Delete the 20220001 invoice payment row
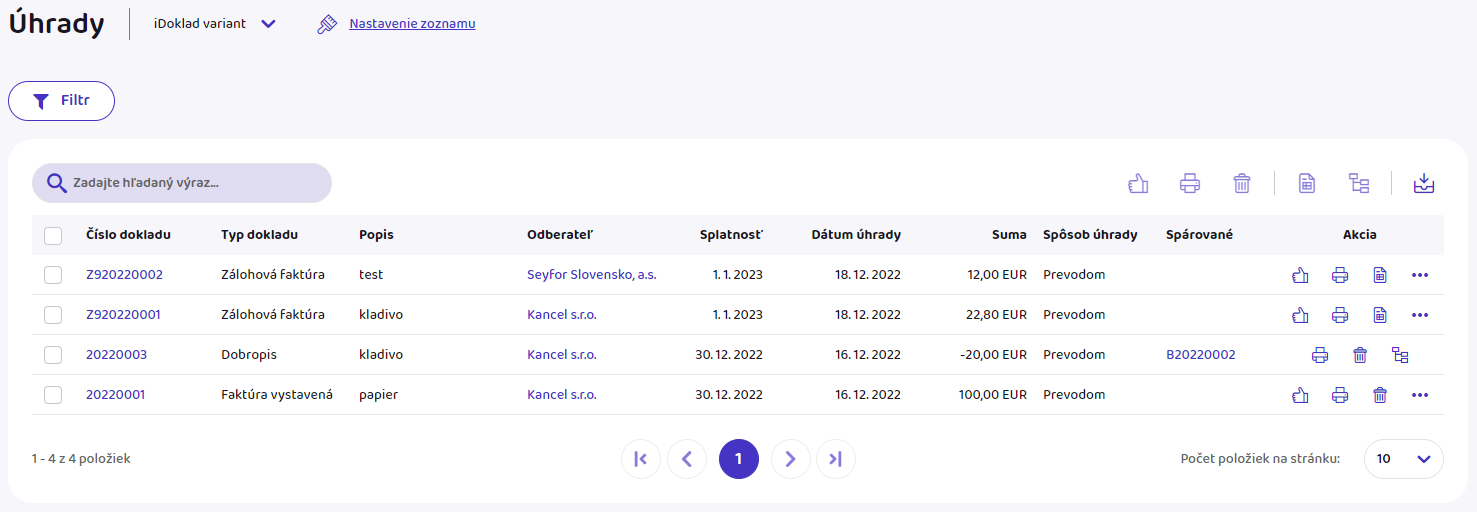This screenshot has width=1477, height=512. pos(1380,395)
